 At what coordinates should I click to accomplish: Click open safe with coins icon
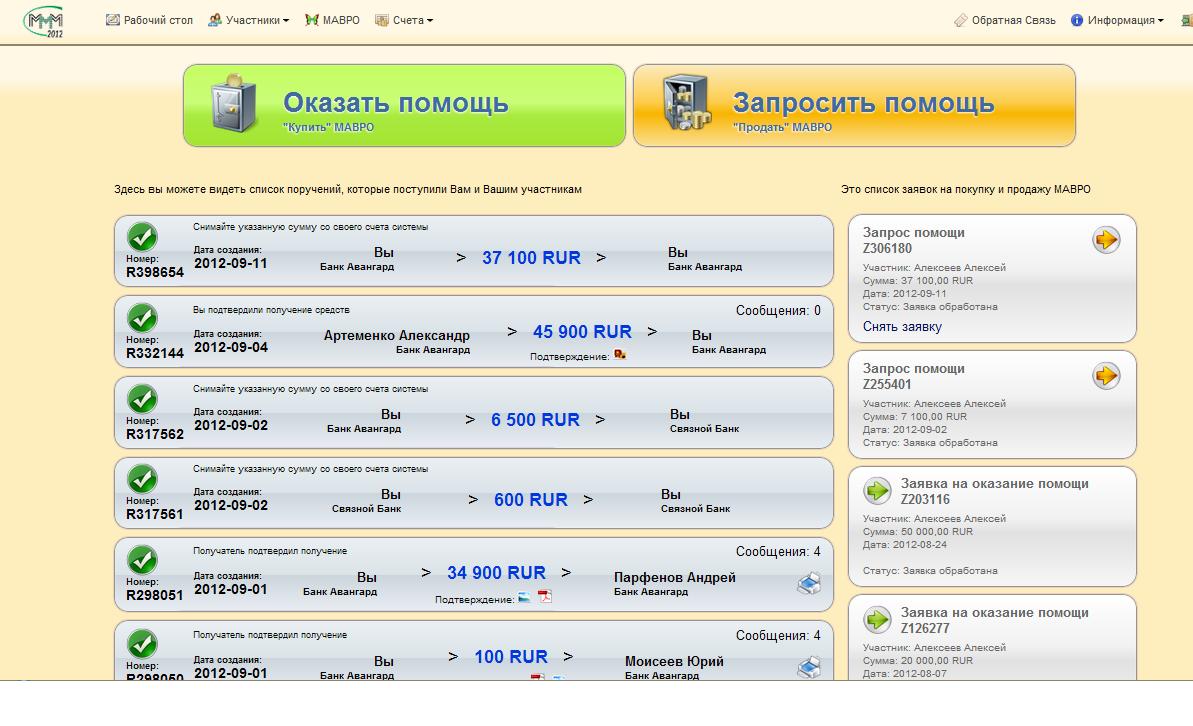click(686, 103)
